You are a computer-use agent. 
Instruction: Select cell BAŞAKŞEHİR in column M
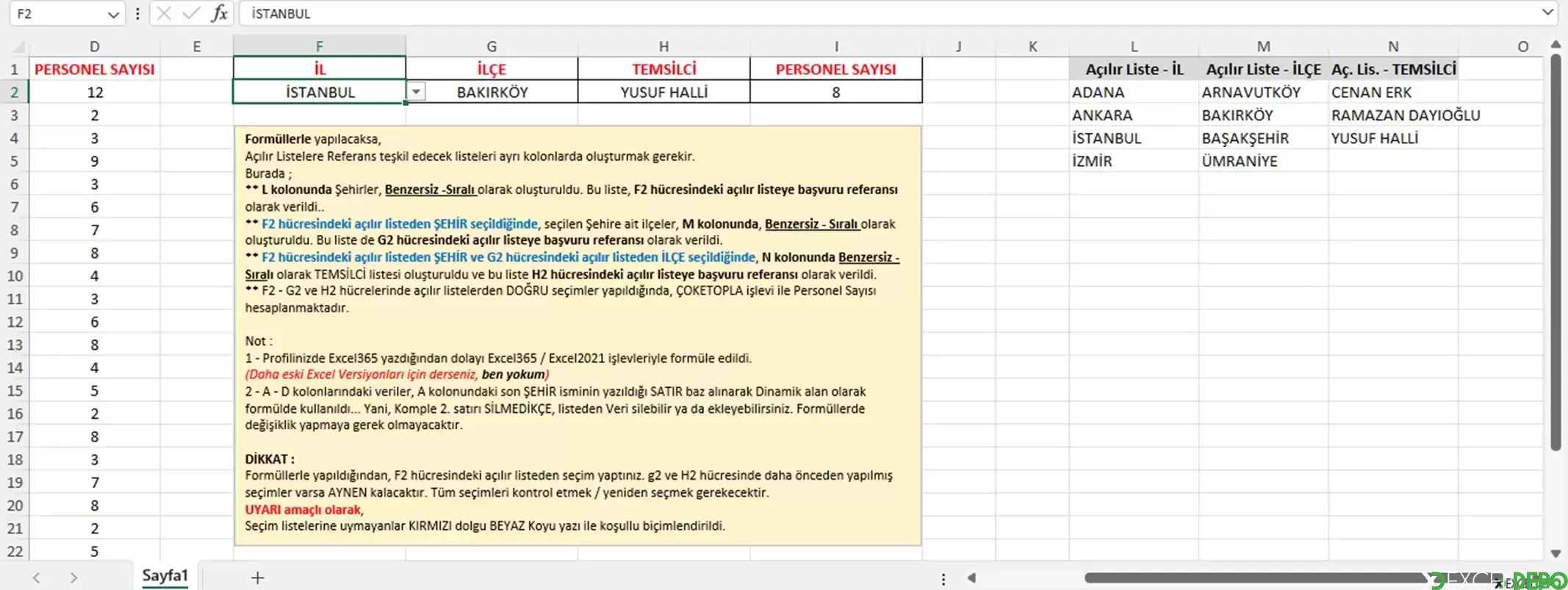click(x=1263, y=138)
